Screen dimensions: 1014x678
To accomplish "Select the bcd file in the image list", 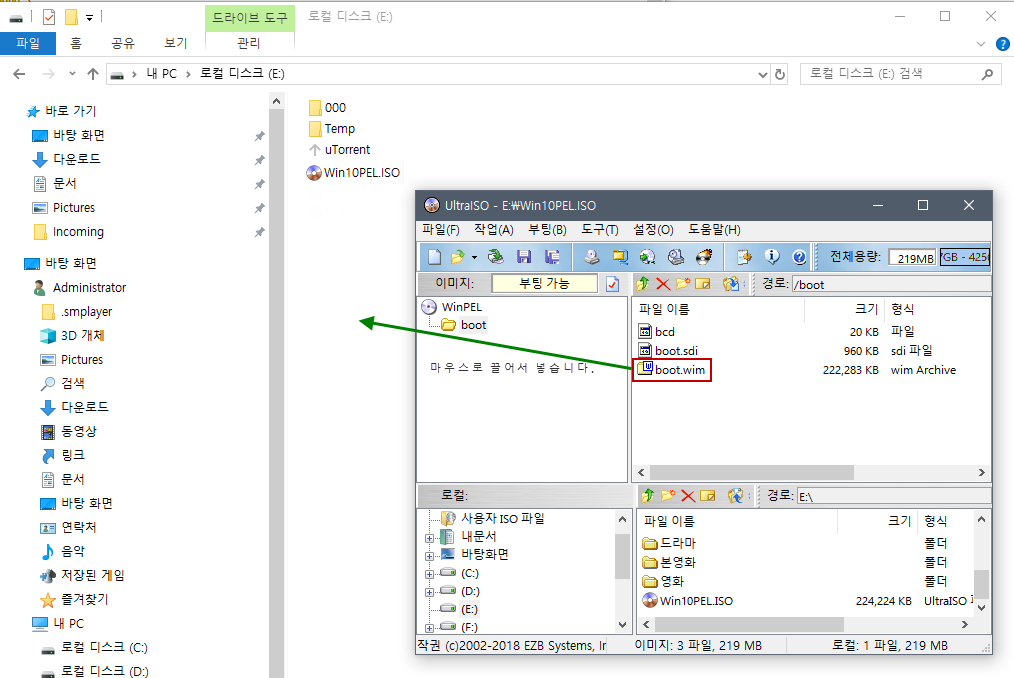I will pos(664,332).
